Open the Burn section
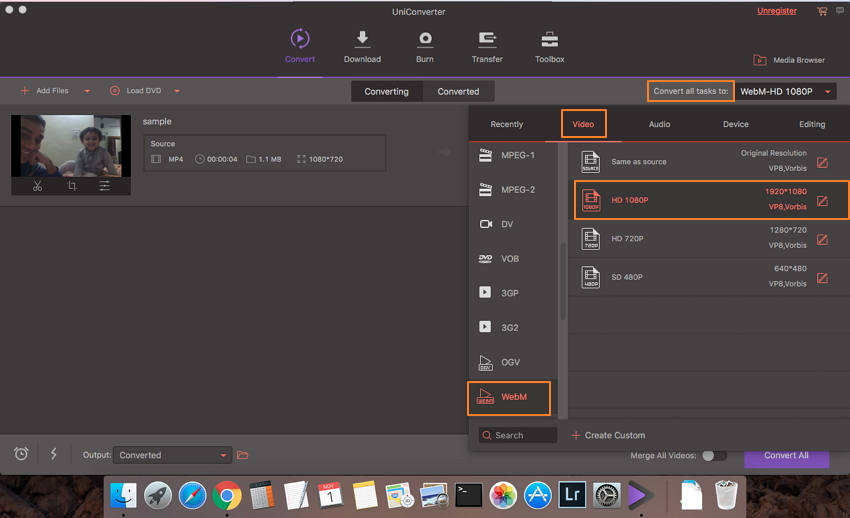Screen dimensions: 850x518 pyautogui.click(x=424, y=46)
